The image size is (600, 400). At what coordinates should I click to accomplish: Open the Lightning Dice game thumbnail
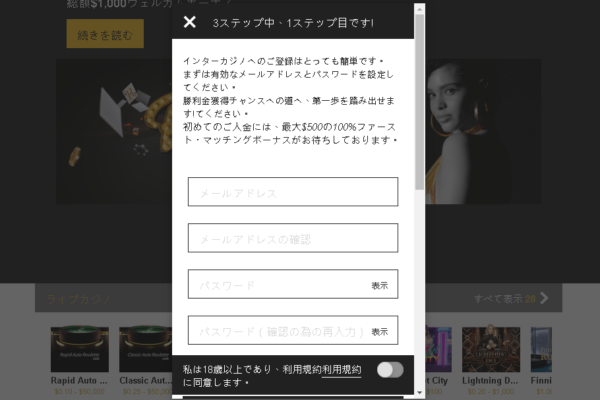pyautogui.click(x=491, y=349)
